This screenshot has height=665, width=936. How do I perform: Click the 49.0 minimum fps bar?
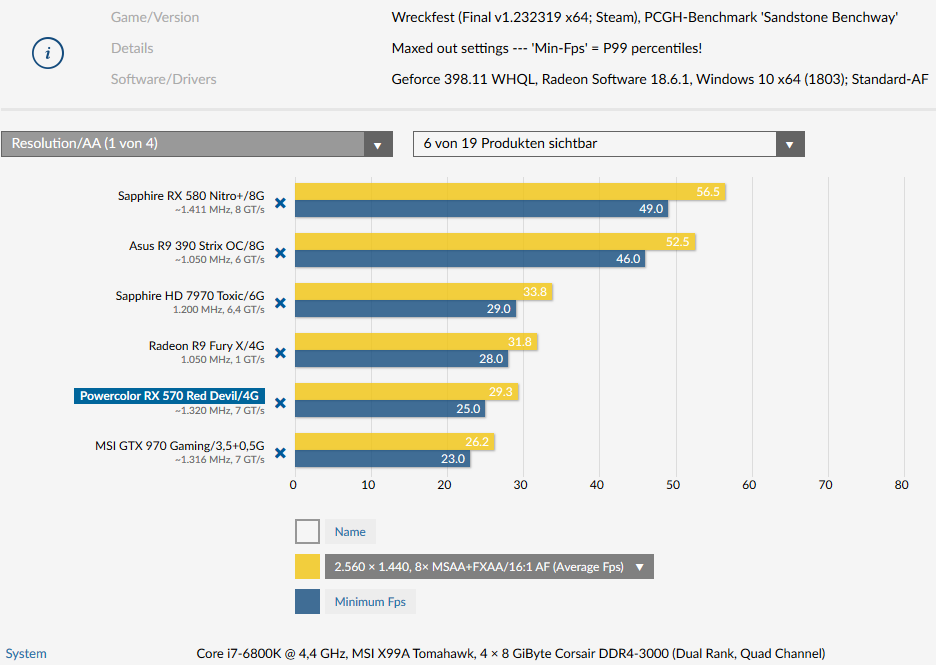481,208
